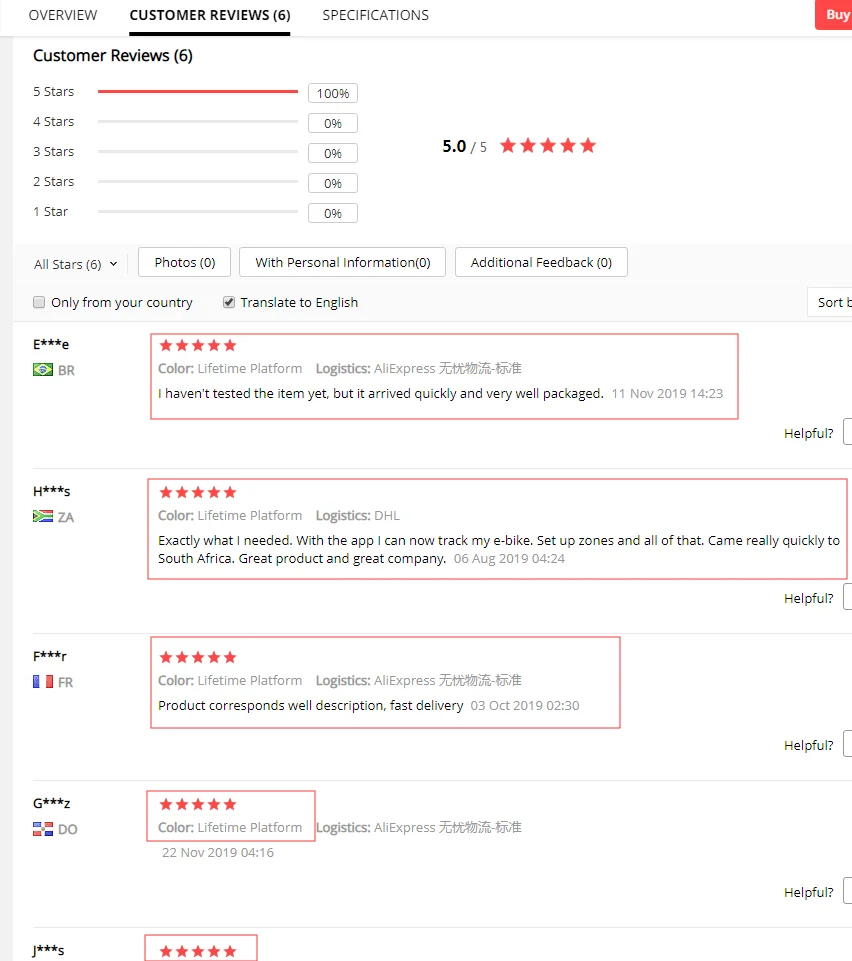Image resolution: width=852 pixels, height=961 pixels.
Task: Filter by With Personal Information(0)
Action: pyautogui.click(x=342, y=262)
